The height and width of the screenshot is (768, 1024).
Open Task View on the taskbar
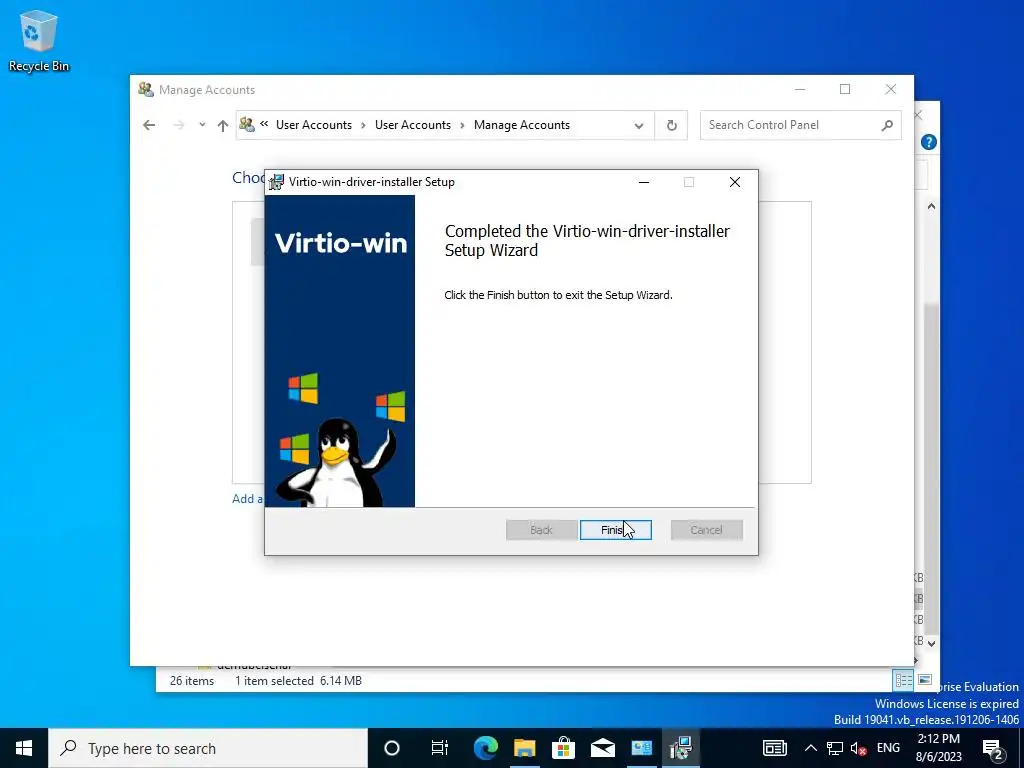click(440, 748)
